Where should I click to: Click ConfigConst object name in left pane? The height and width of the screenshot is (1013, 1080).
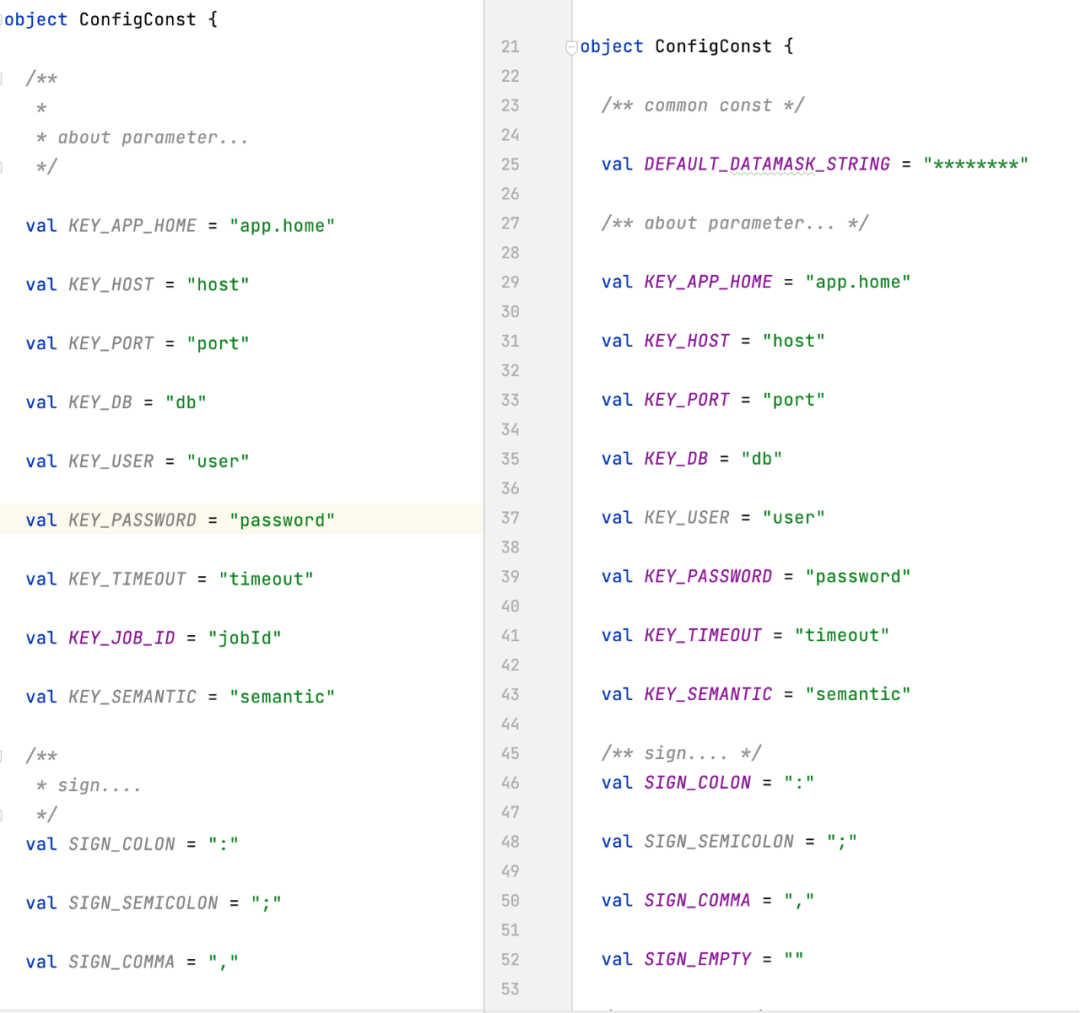(137, 19)
